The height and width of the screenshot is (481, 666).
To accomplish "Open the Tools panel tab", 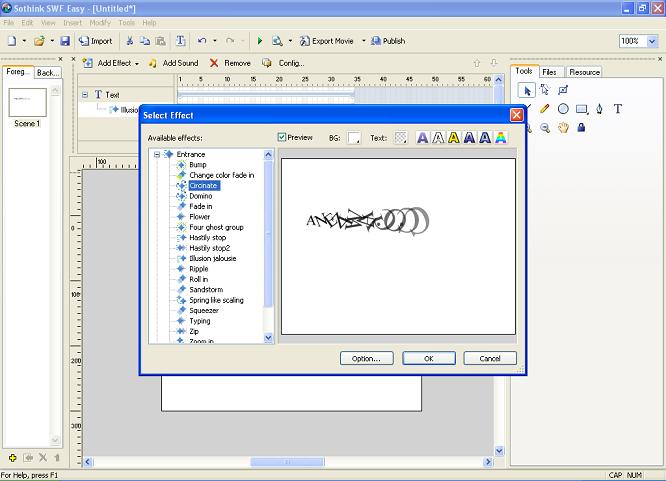I will 524,71.
